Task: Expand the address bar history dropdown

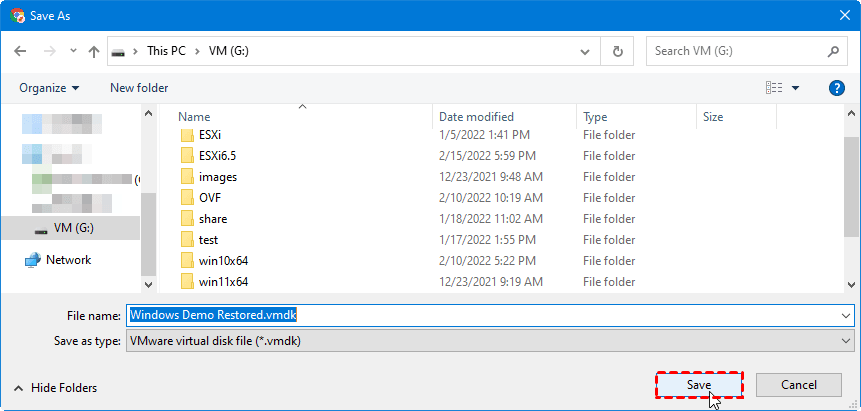Action: click(x=585, y=51)
